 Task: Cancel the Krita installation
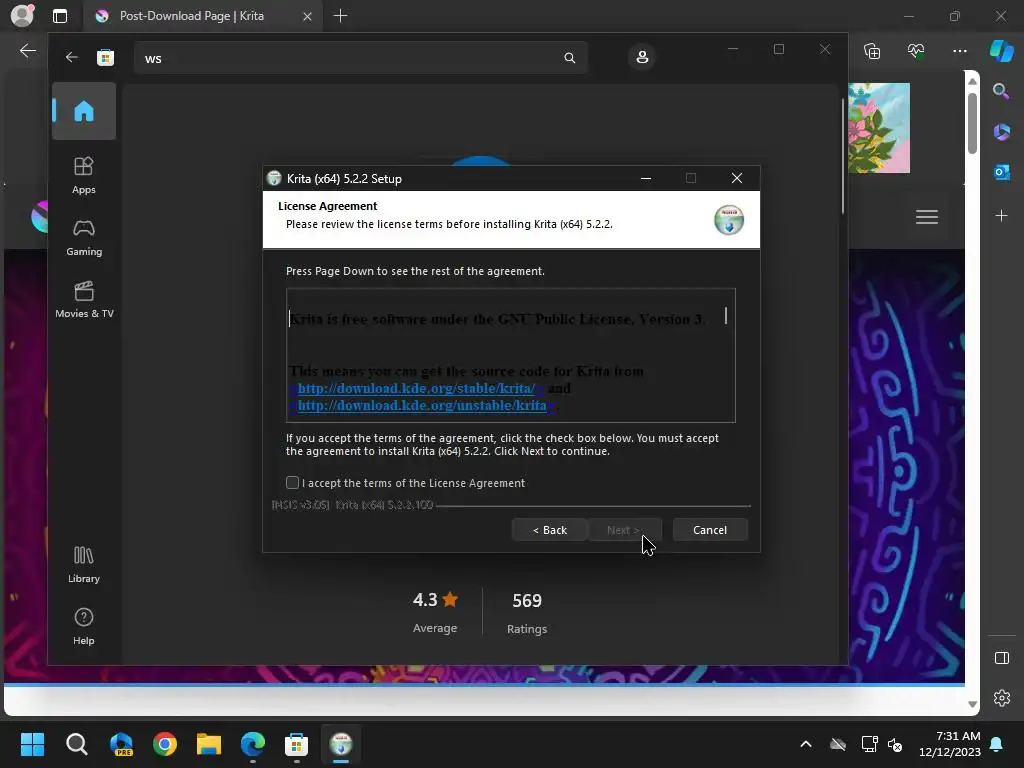[x=710, y=530]
